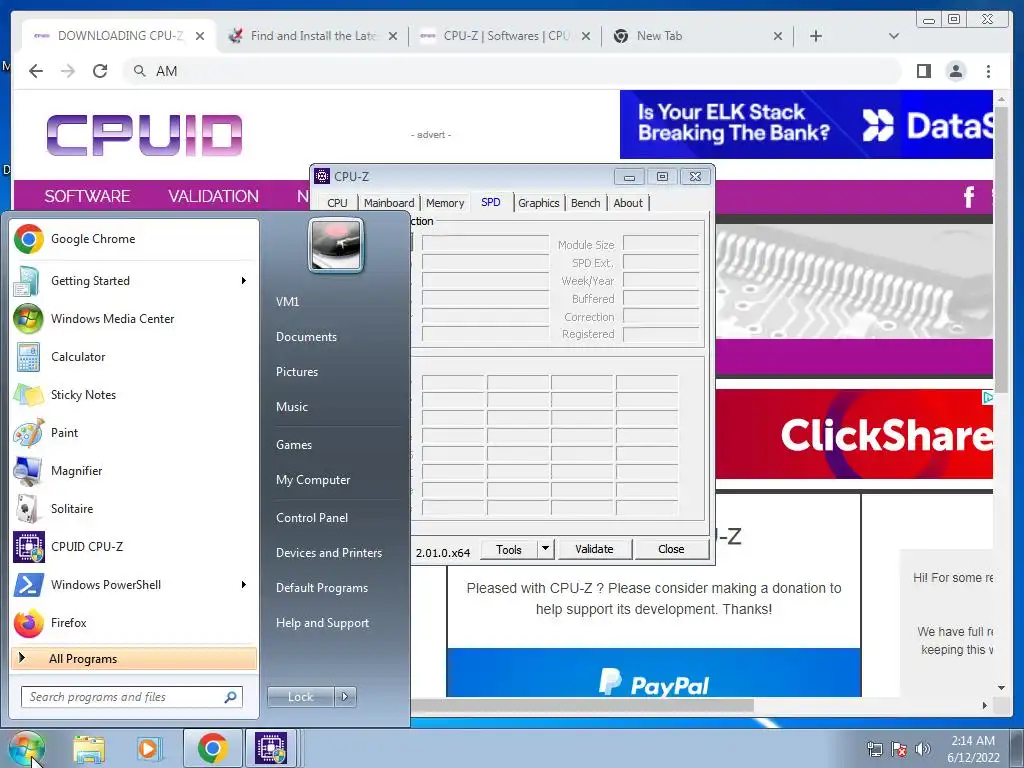Launch Firefox from the Start menu
This screenshot has height=768, width=1024.
click(x=134, y=622)
